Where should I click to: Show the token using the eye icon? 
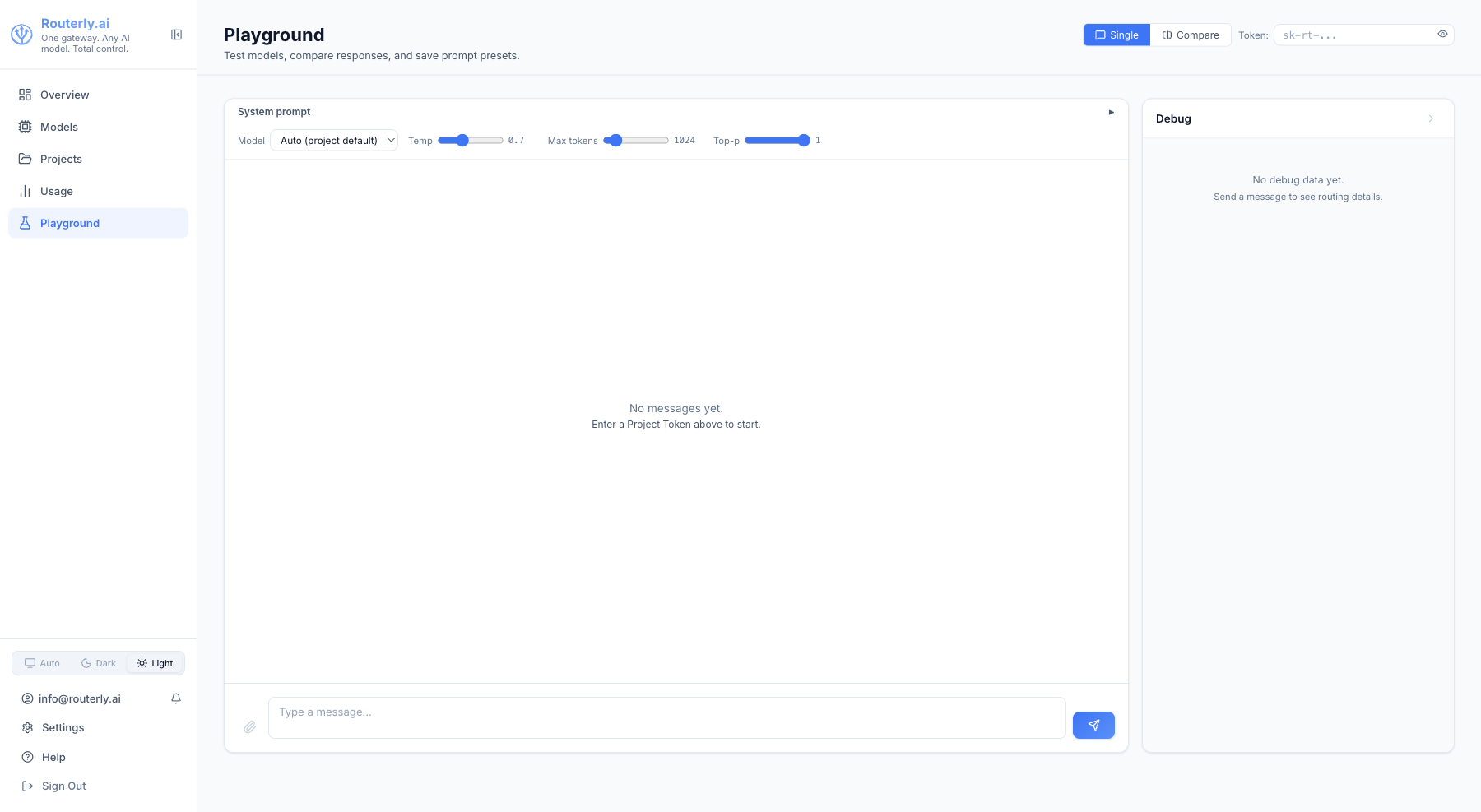1442,35
